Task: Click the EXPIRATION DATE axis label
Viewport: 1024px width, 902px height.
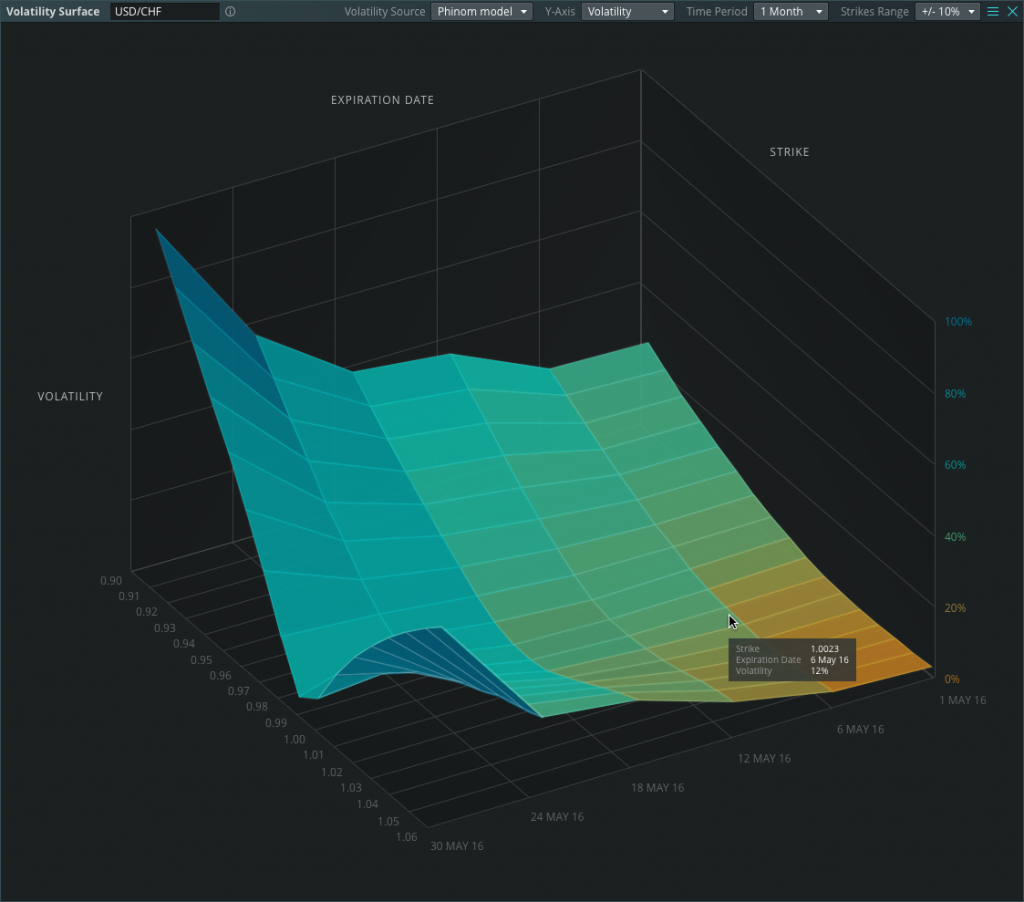Action: tap(382, 99)
